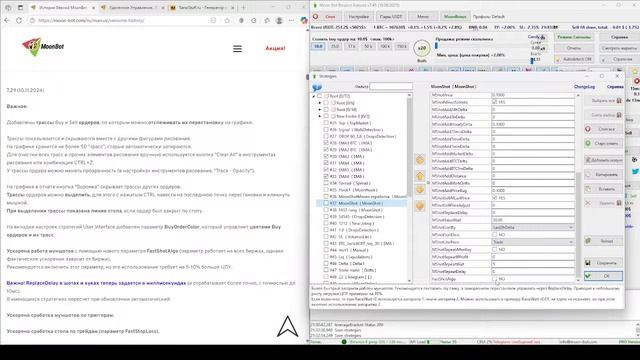
Task: Select strategy #38 HIST-long in tree
Action: tap(355, 210)
